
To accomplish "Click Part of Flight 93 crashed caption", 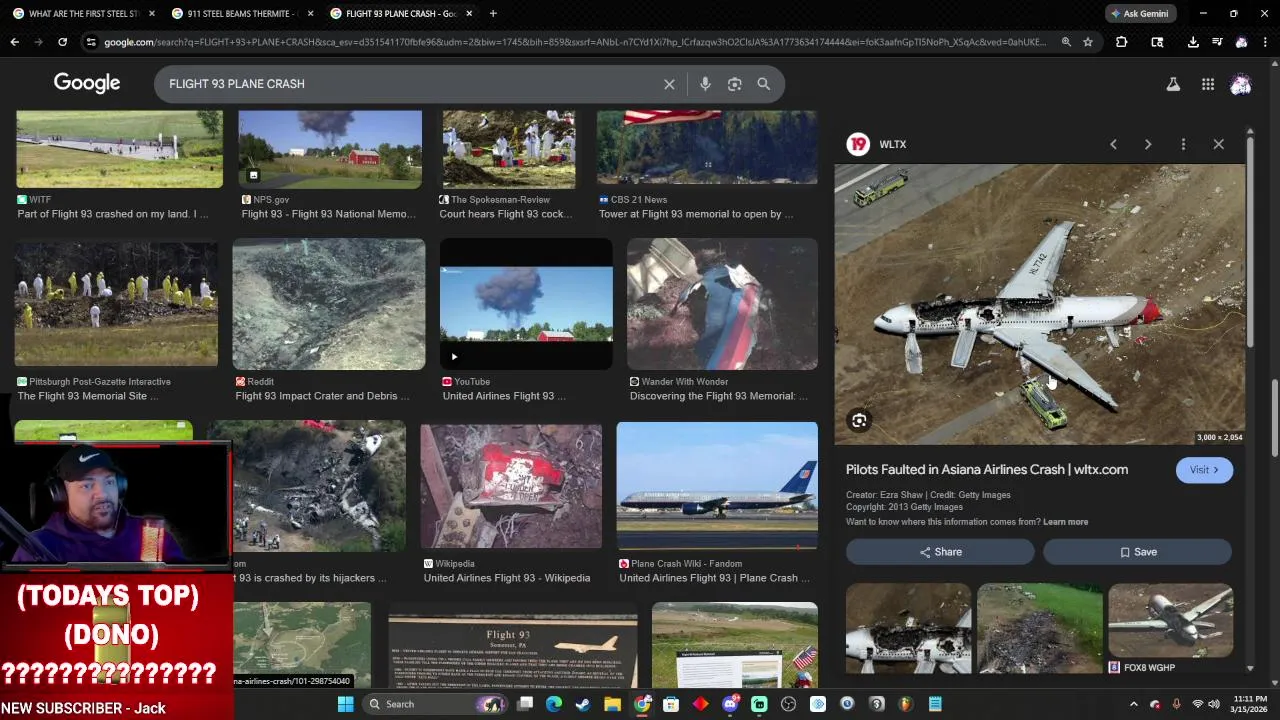I will (x=113, y=214).
